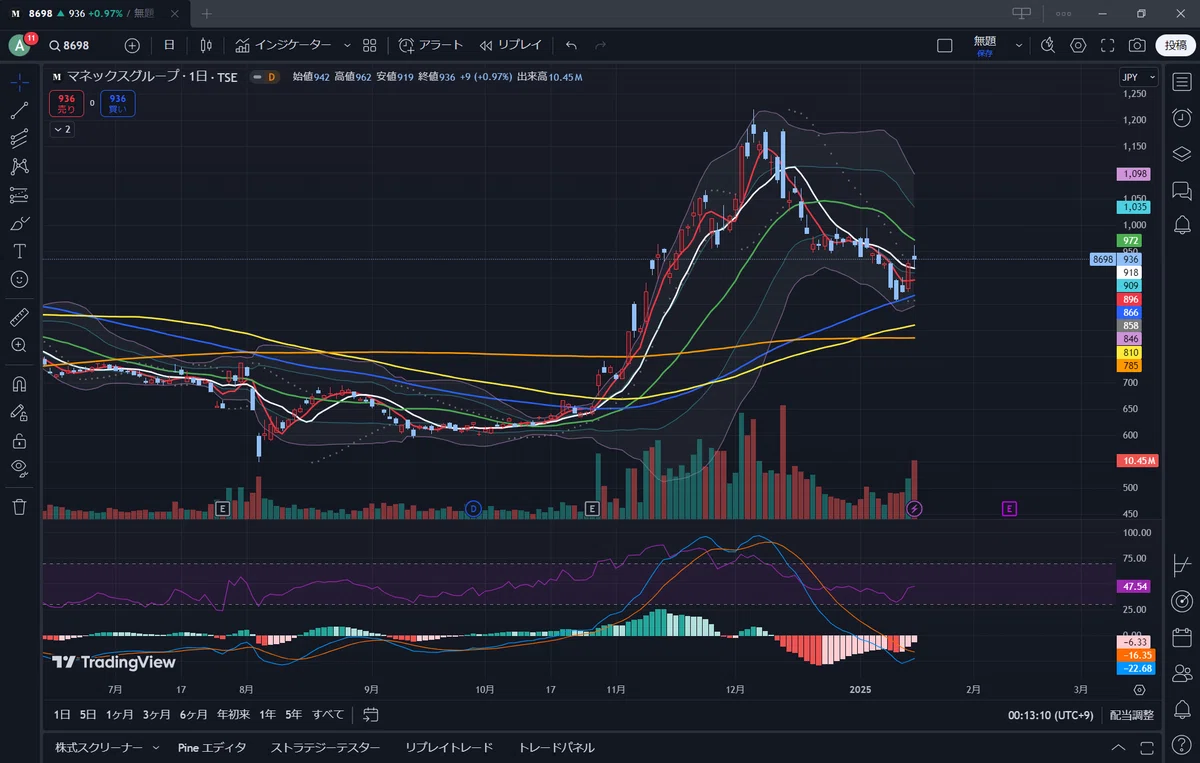Open the chart patterns tool
Image resolution: width=1200 pixels, height=763 pixels.
[19, 167]
